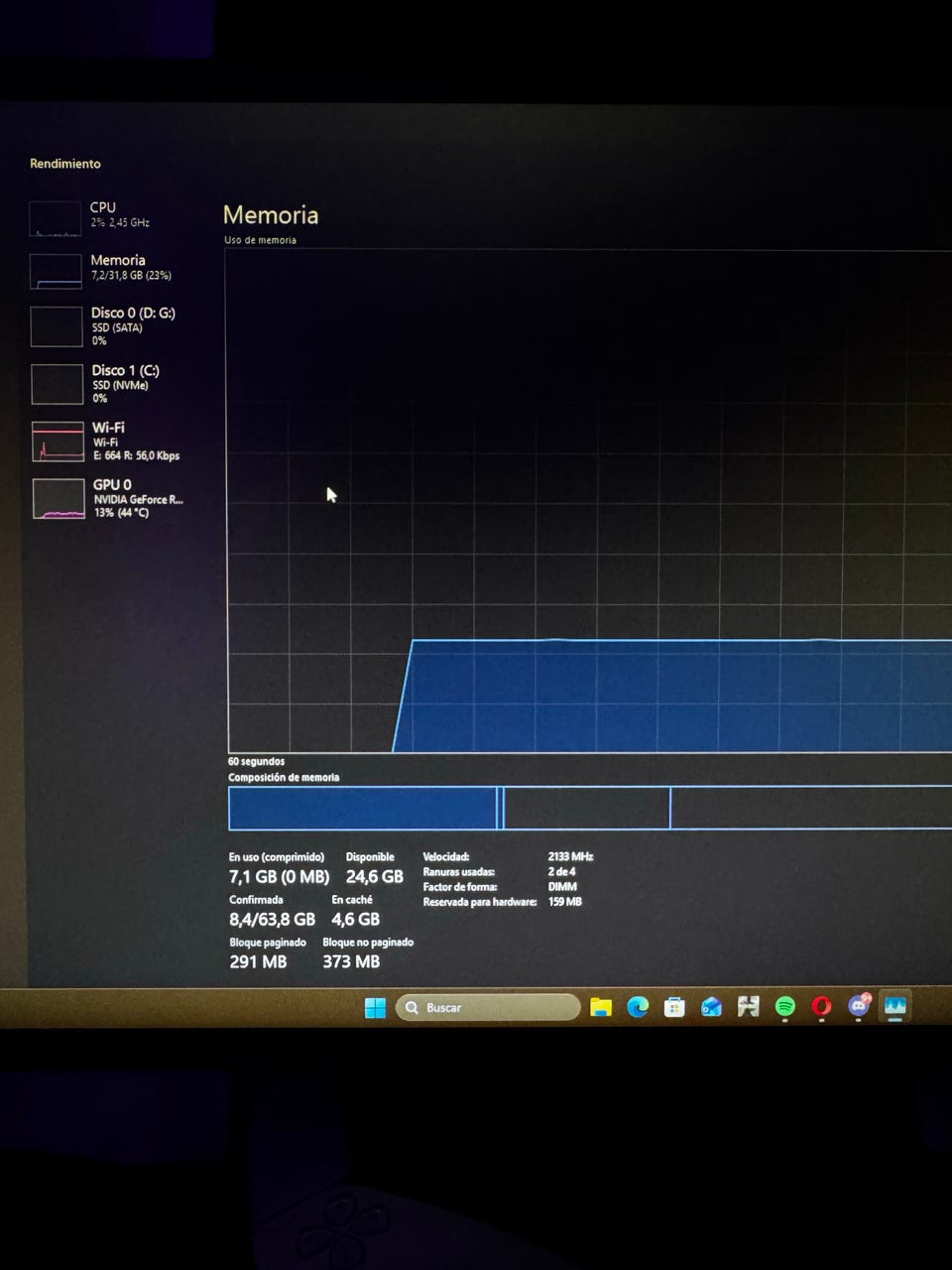Click the GPU 0 mini graph thumbnail
This screenshot has width=952, height=1270.
point(59,499)
